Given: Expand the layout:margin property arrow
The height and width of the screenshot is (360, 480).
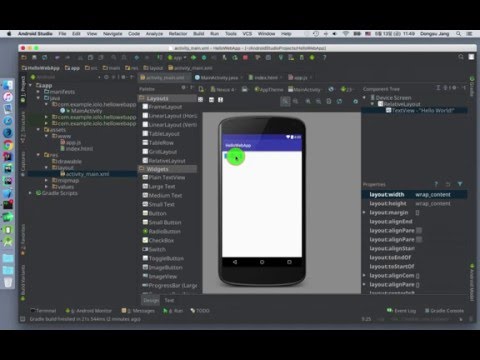Looking at the screenshot, I should point(364,212).
